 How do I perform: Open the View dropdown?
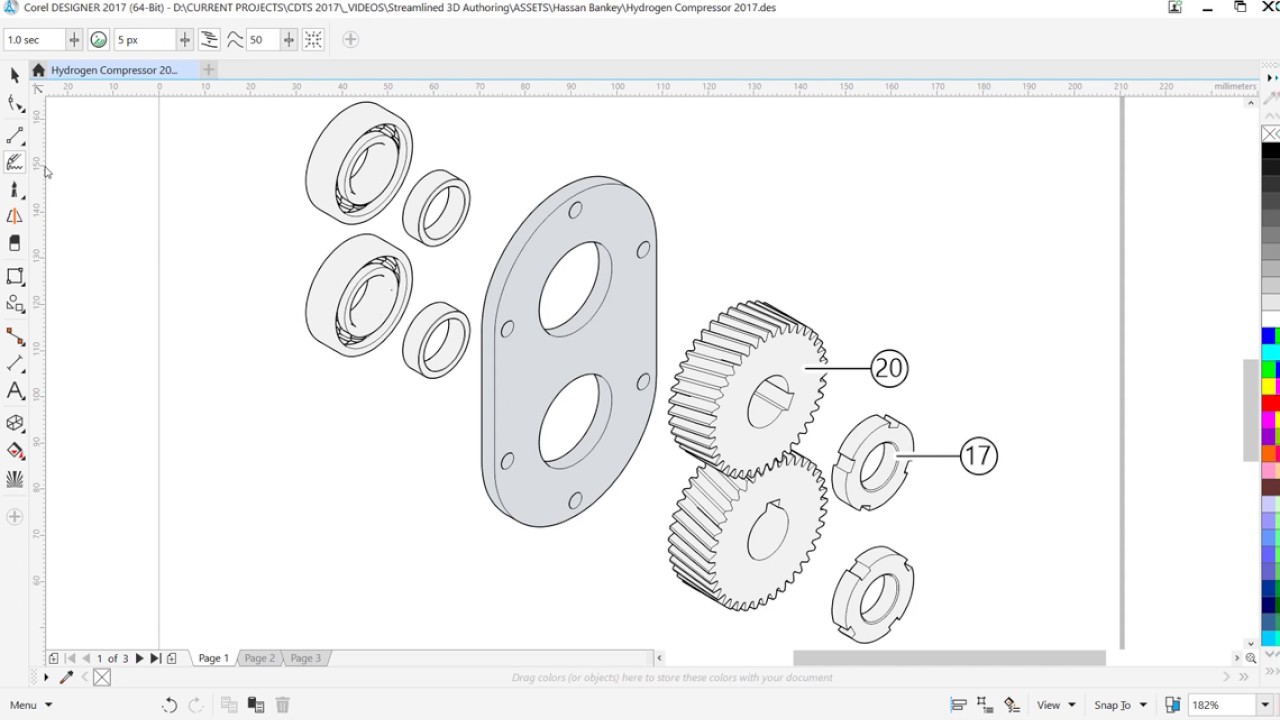(1056, 705)
